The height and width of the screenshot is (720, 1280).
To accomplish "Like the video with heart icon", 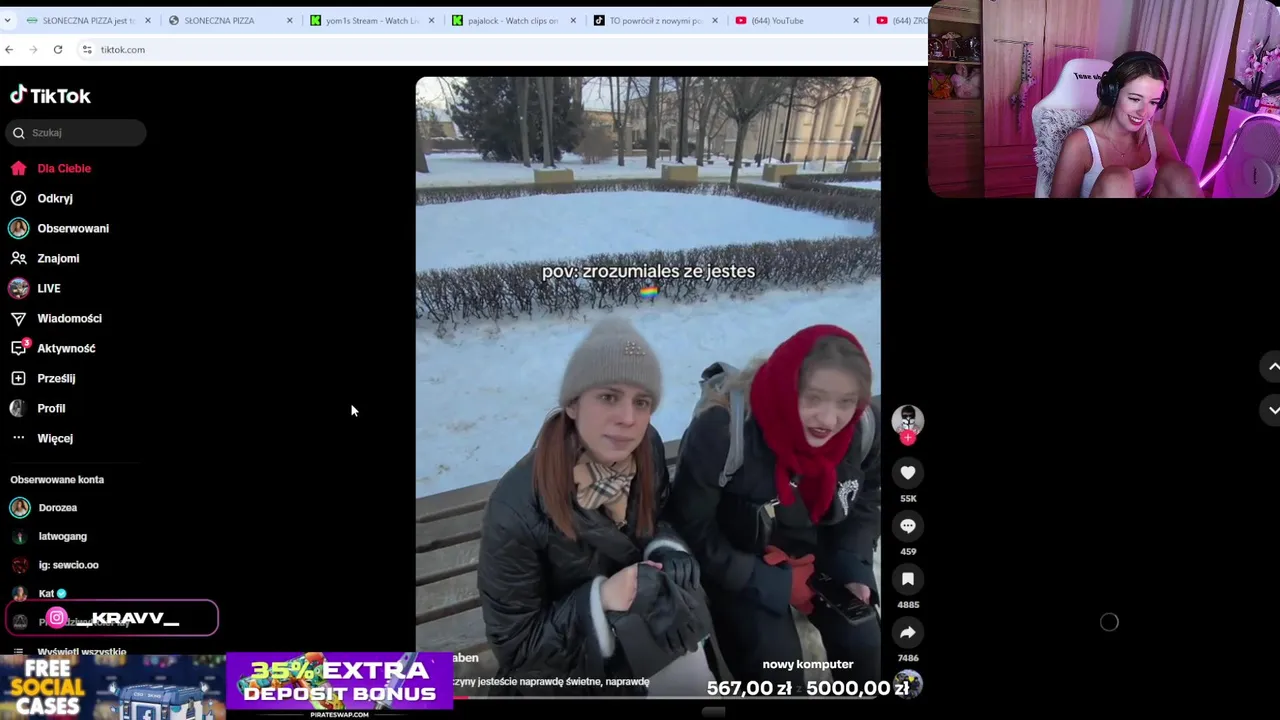I will 908,473.
